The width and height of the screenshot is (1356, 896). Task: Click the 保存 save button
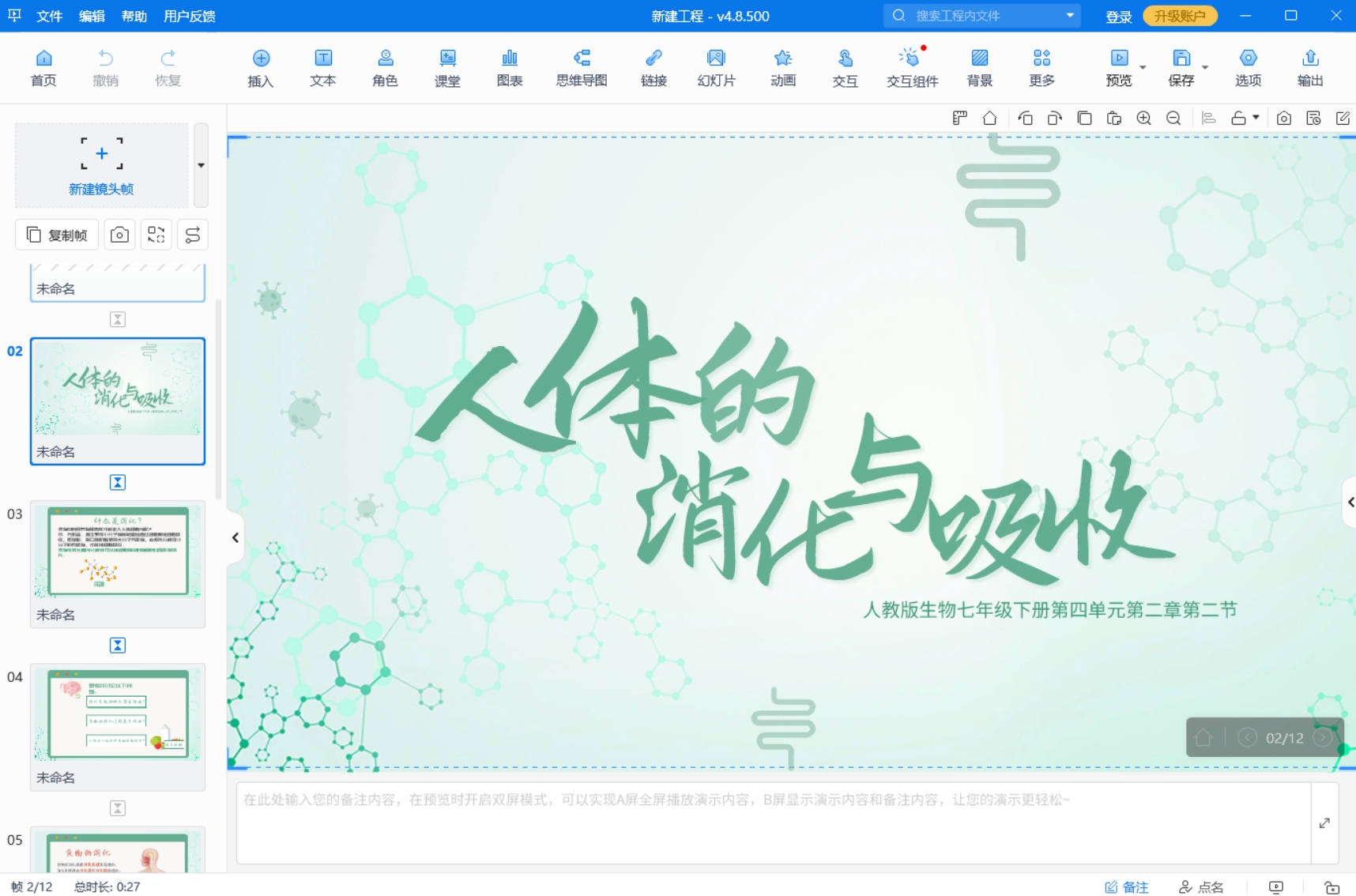point(1181,68)
